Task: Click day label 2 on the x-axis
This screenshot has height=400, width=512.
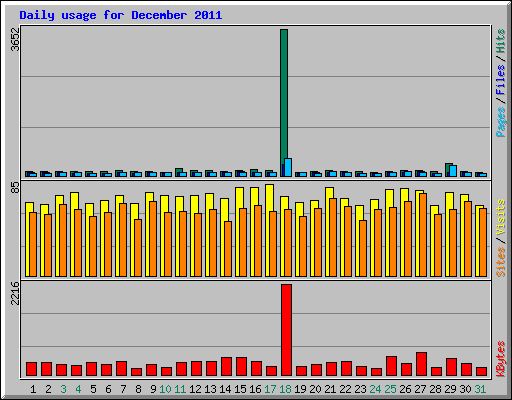Action: [48, 389]
